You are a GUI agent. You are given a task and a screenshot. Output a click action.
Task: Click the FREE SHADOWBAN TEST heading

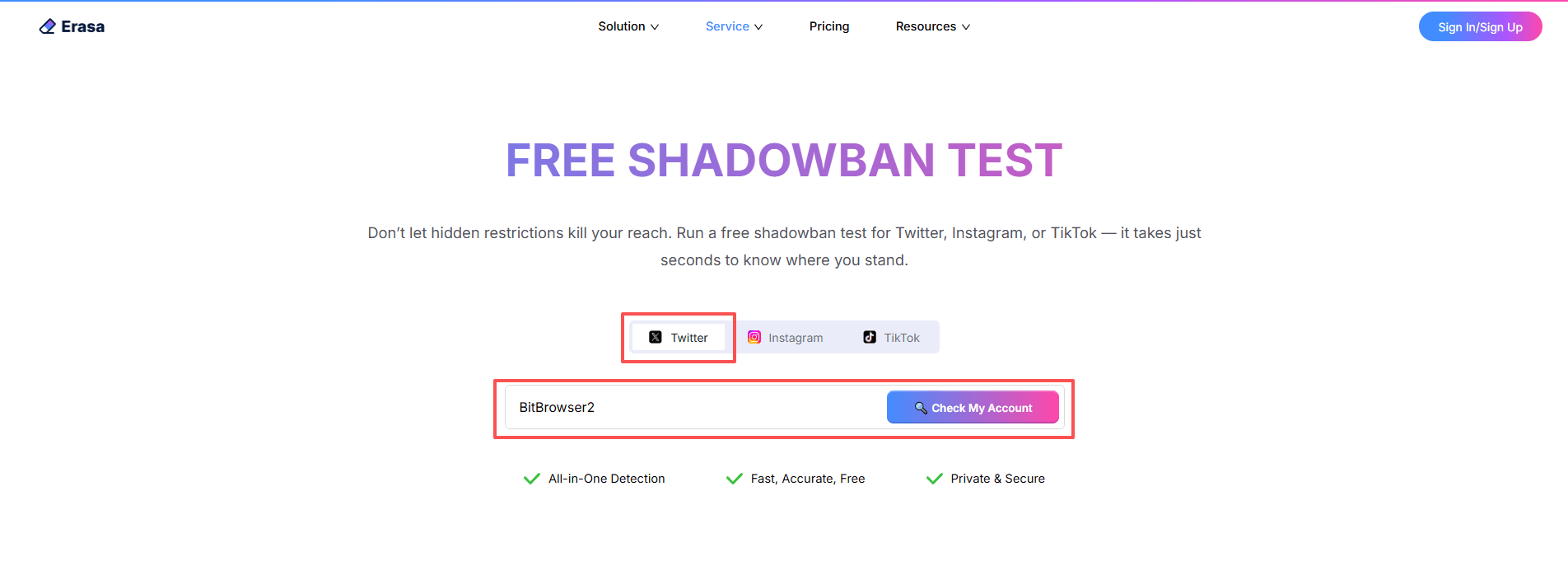784,160
